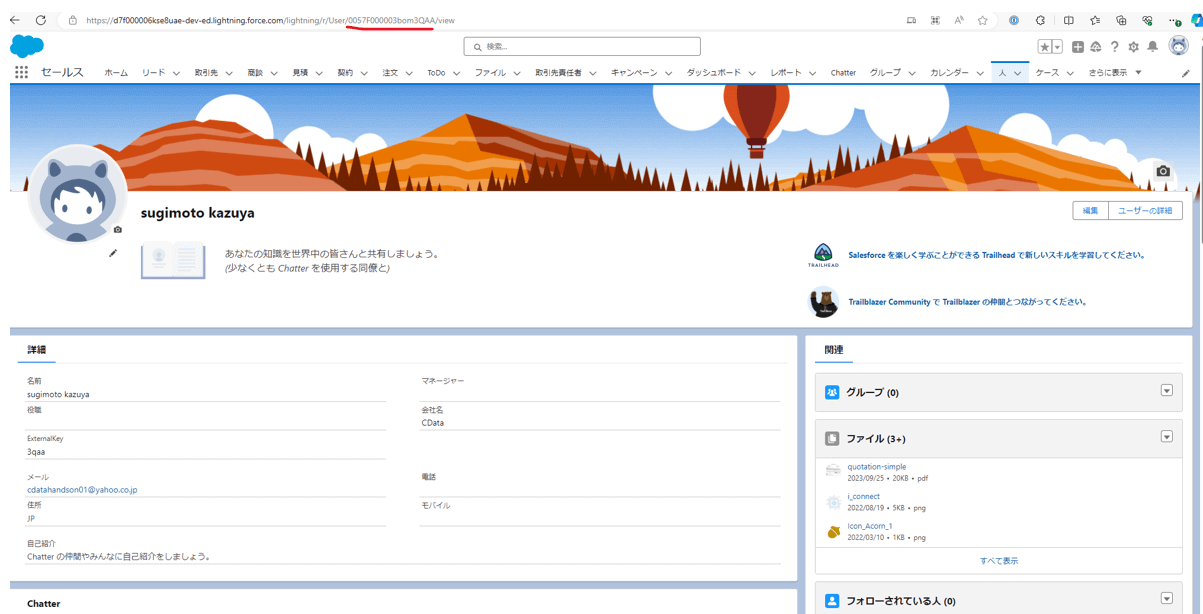Click the 編集 button
The height and width of the screenshot is (614, 1203).
[1090, 211]
